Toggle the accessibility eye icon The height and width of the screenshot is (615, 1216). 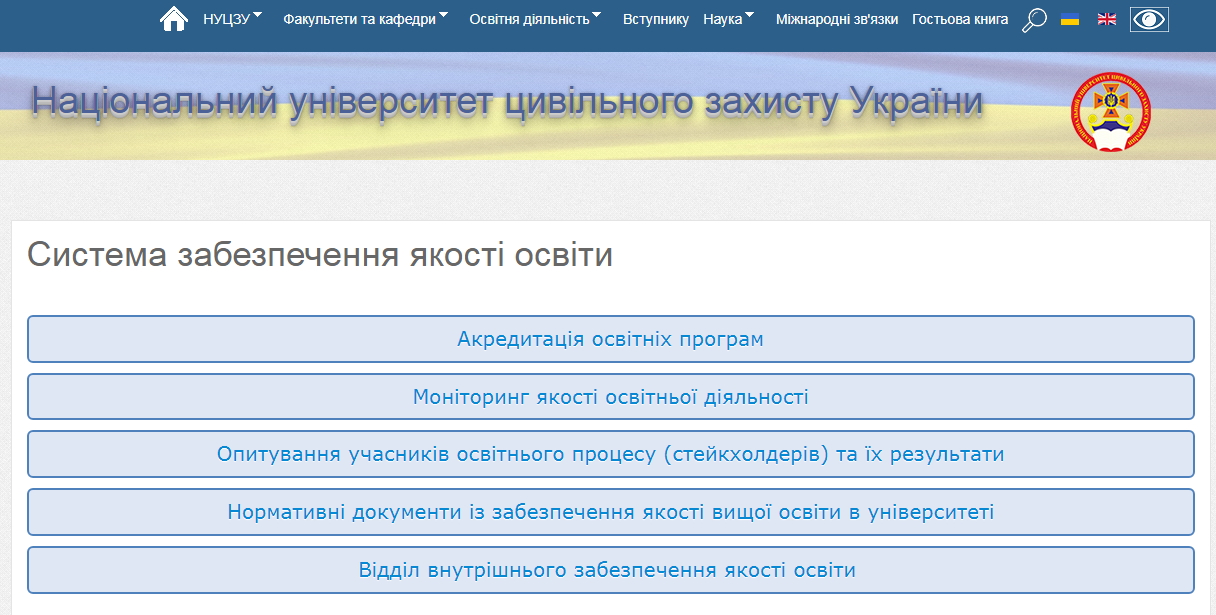(1149, 19)
